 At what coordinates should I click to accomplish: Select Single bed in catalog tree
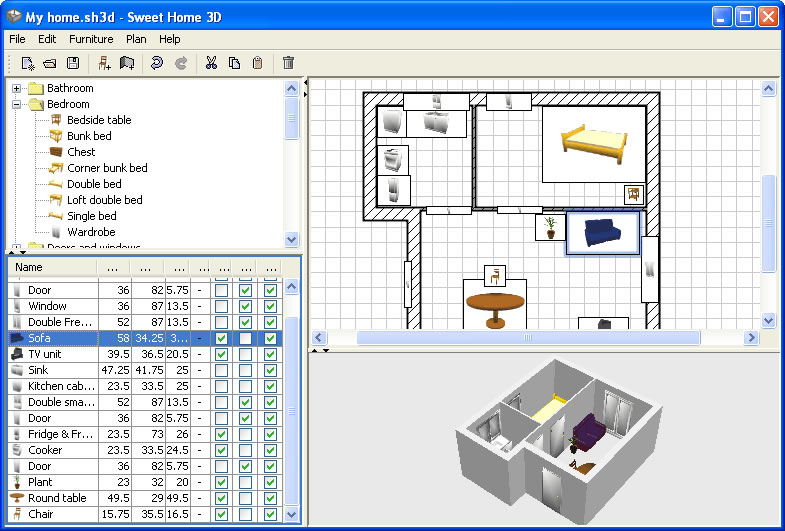tap(92, 216)
